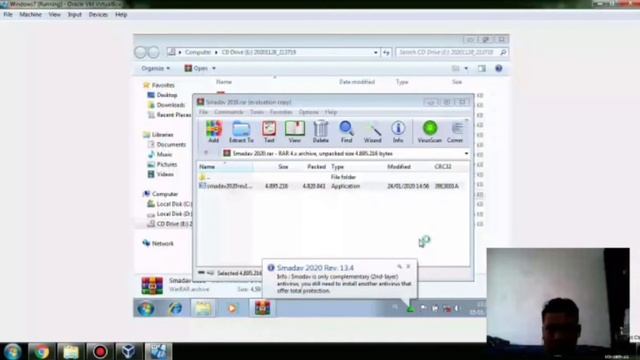Image resolution: width=640 pixels, height=360 pixels.
Task: Sort WinRAR list by CRC32 column
Action: coord(443,167)
